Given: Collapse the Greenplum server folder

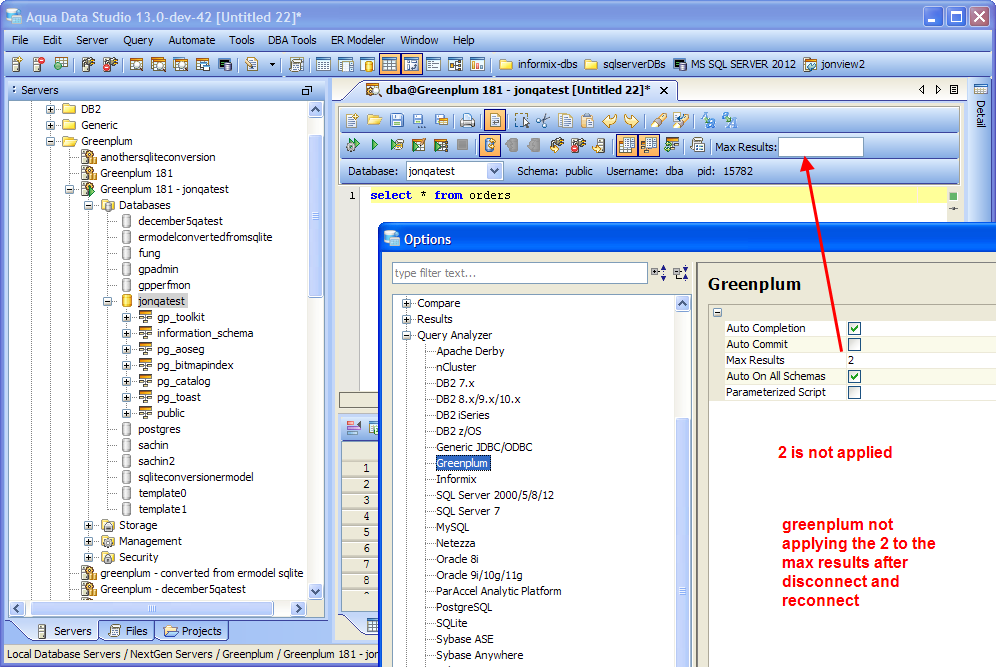Looking at the screenshot, I should coord(50,141).
